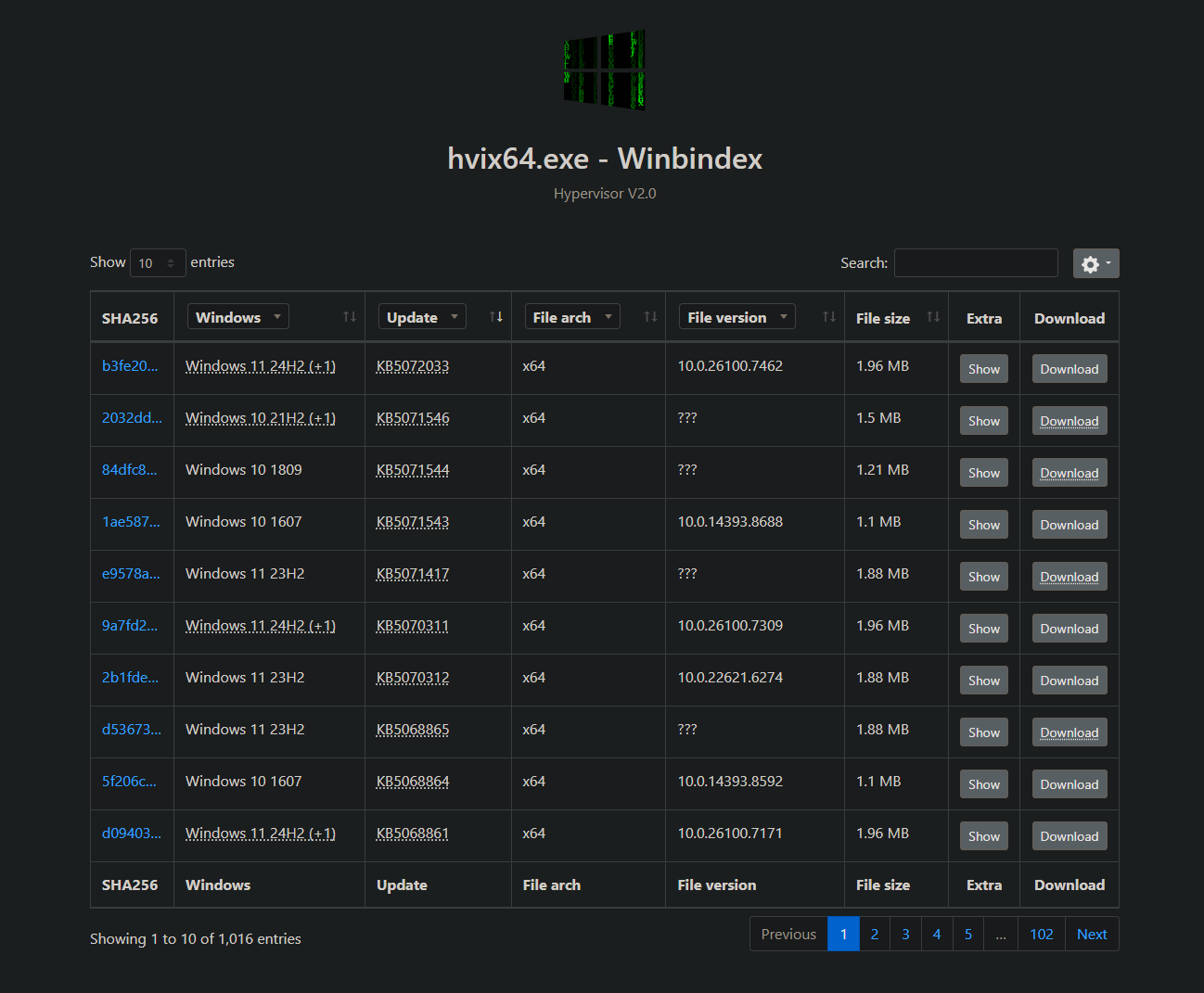Click into the Search input field
Viewport: 1204px width, 993px height.
pos(976,263)
